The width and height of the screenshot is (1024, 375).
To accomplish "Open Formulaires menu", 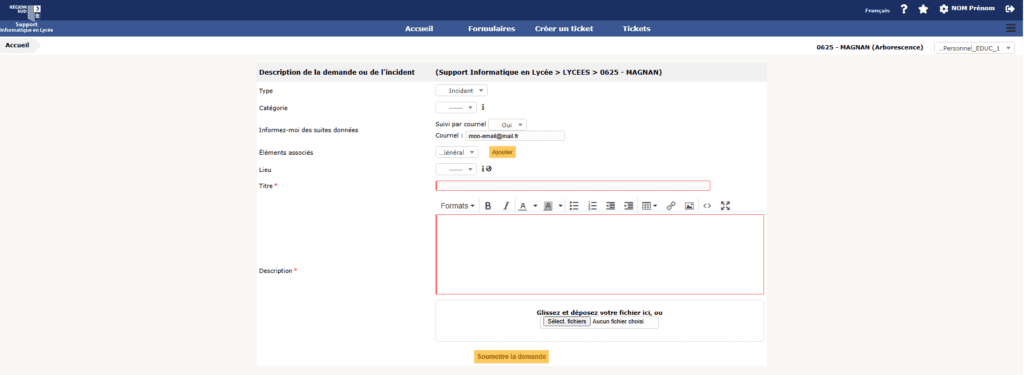I will pos(491,29).
